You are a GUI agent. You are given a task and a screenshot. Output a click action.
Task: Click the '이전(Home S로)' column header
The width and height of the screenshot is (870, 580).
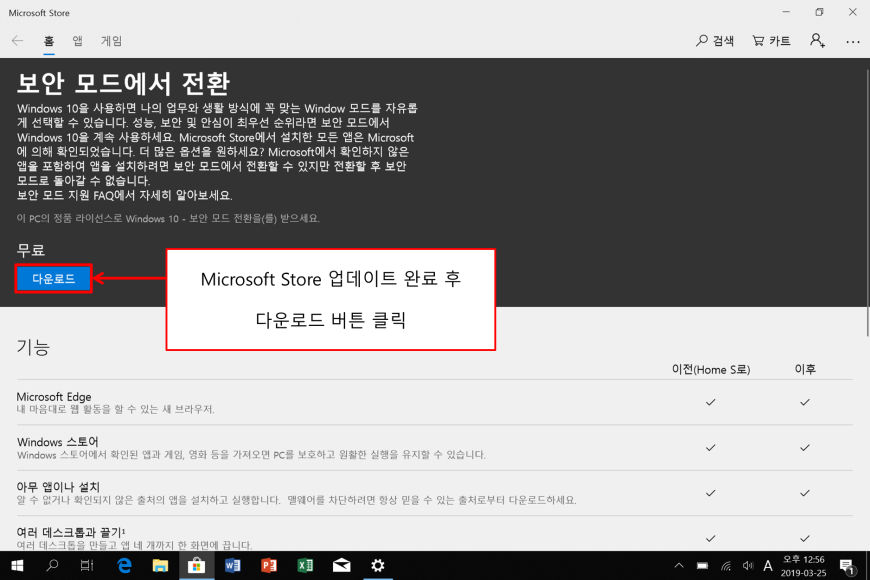coord(711,369)
